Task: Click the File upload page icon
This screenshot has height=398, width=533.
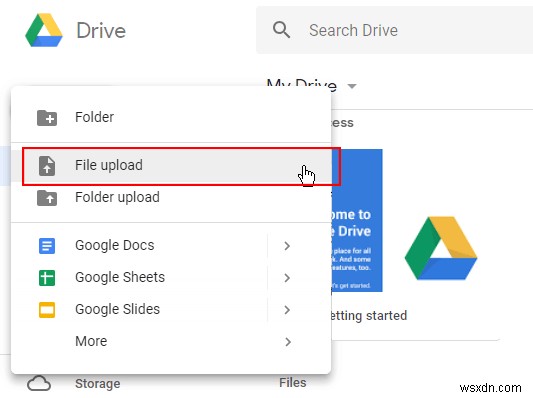Action: click(x=47, y=166)
